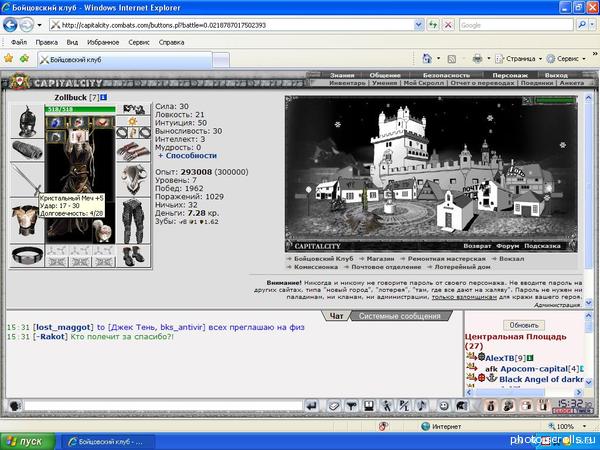Expand the + Способности section
Viewport: 600px width, 450px height.
[x=187, y=156]
